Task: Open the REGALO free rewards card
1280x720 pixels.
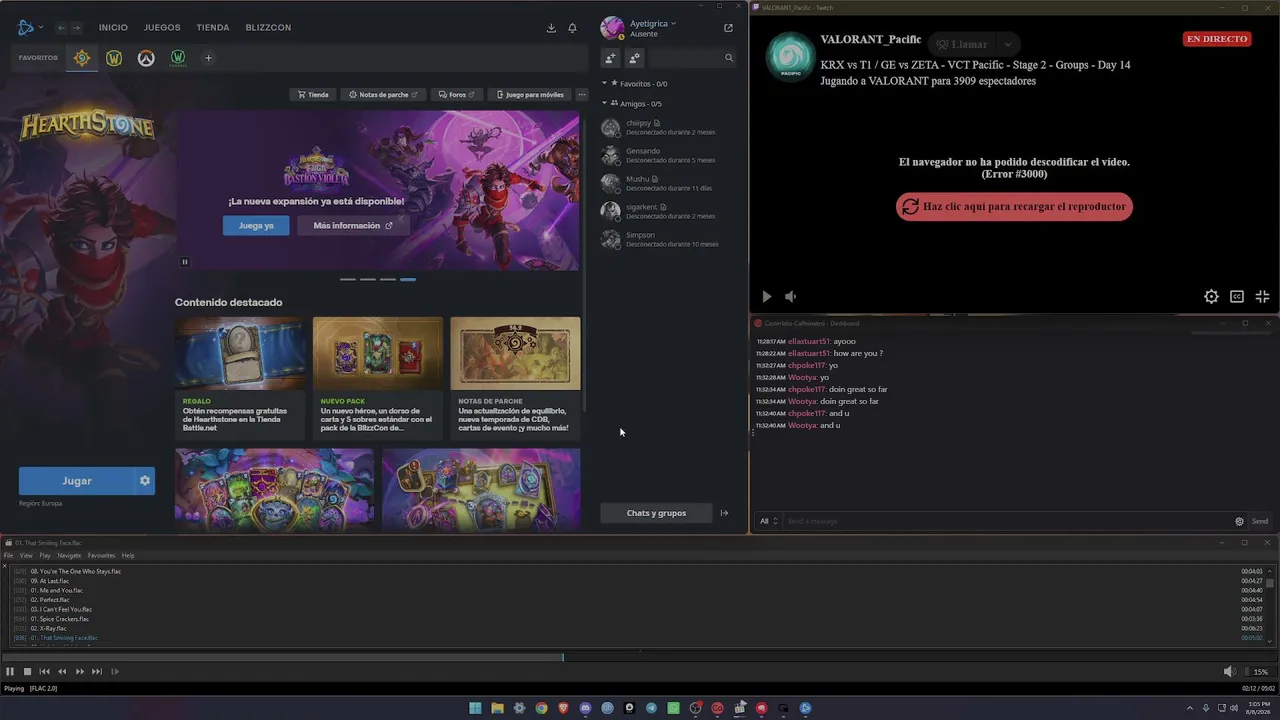Action: (240, 378)
